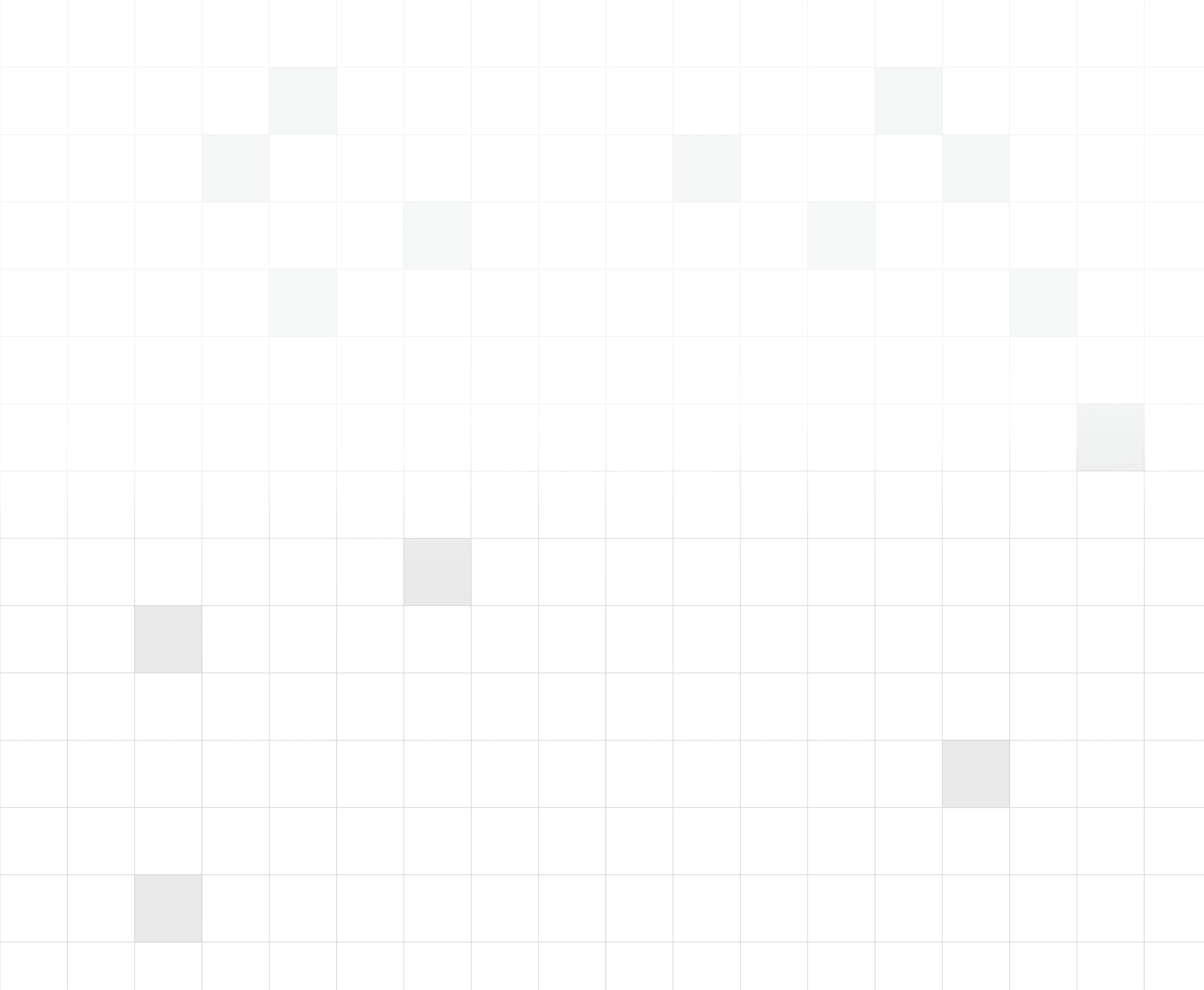This screenshot has height=990, width=1204.
Task: Click left light gray square in fourth row
Action: tap(437, 235)
